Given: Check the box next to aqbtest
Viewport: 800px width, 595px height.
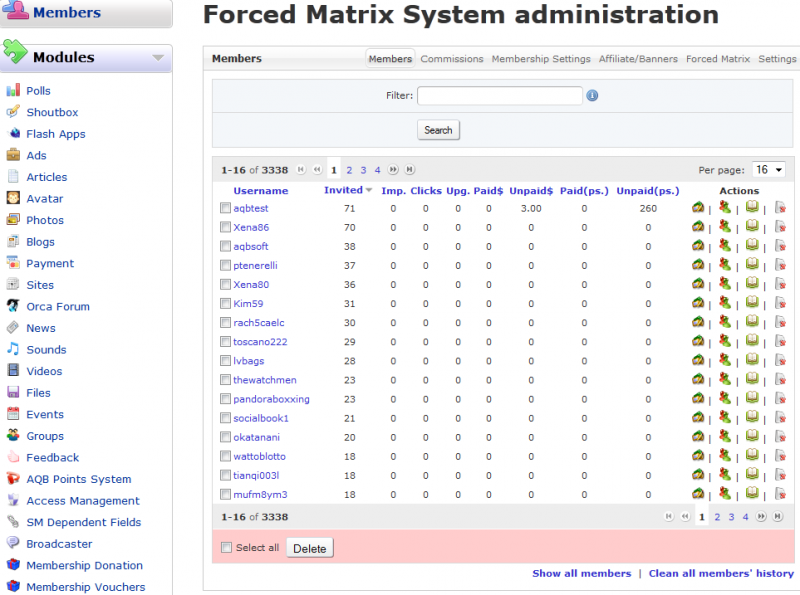Looking at the screenshot, I should [x=225, y=208].
